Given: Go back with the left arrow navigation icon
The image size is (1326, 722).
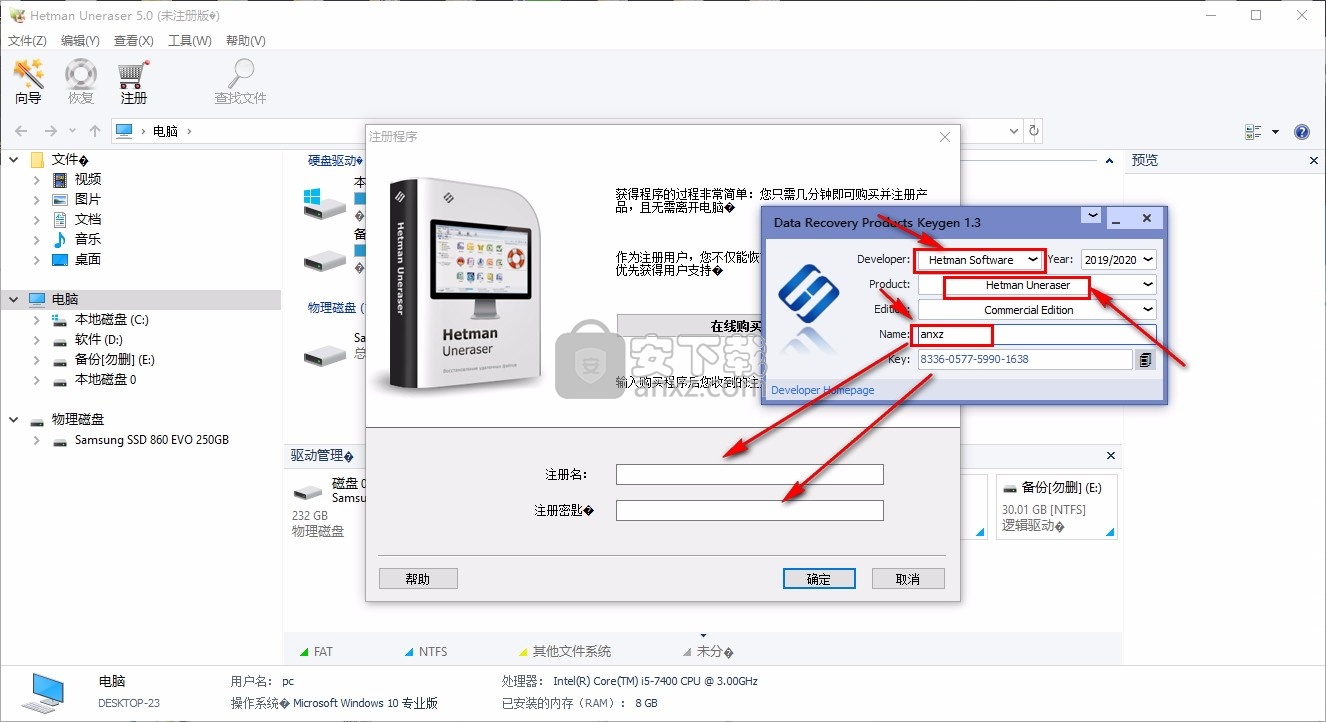Looking at the screenshot, I should click(22, 131).
